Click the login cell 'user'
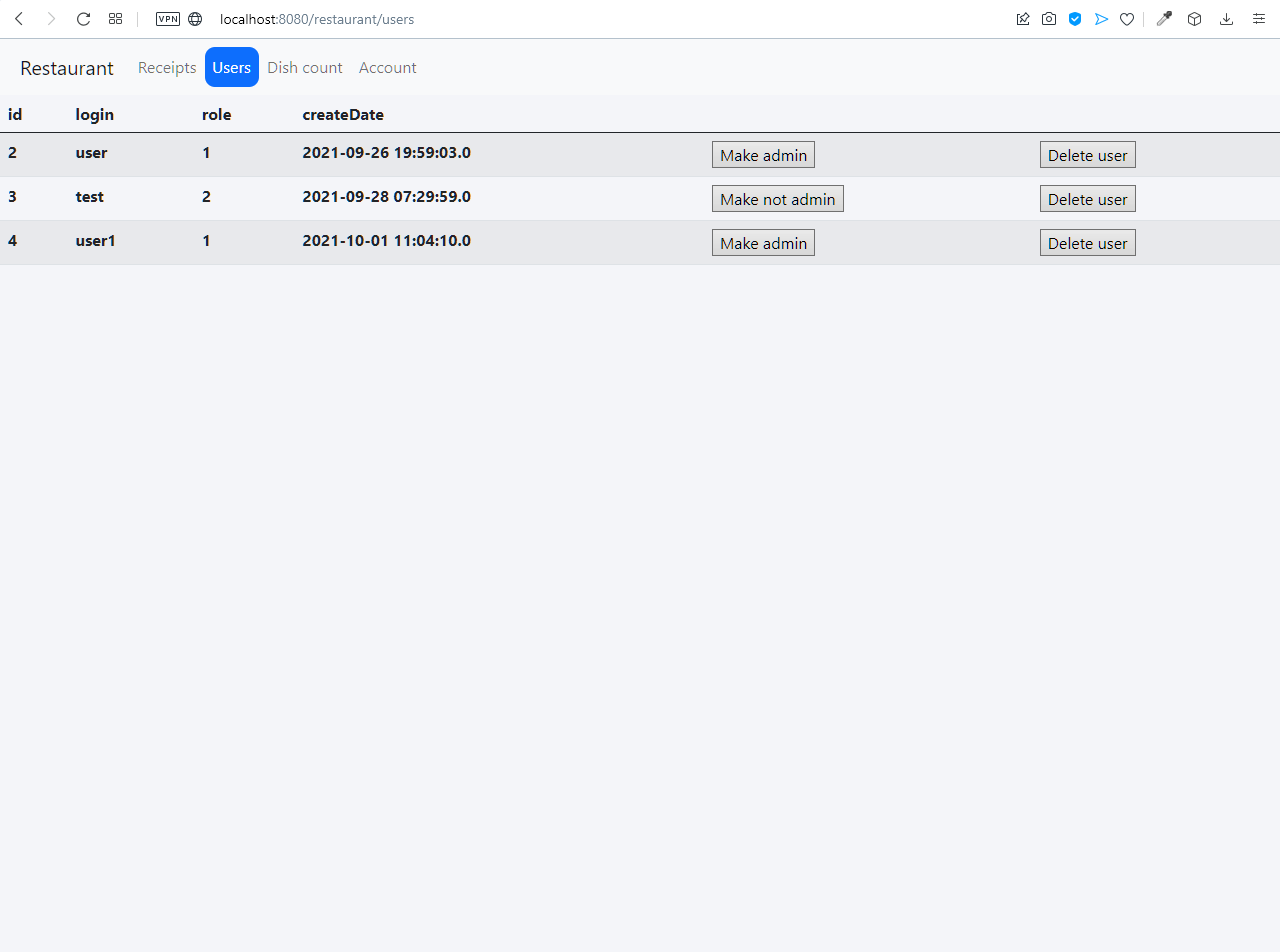Viewport: 1280px width, 952px height. [92, 153]
